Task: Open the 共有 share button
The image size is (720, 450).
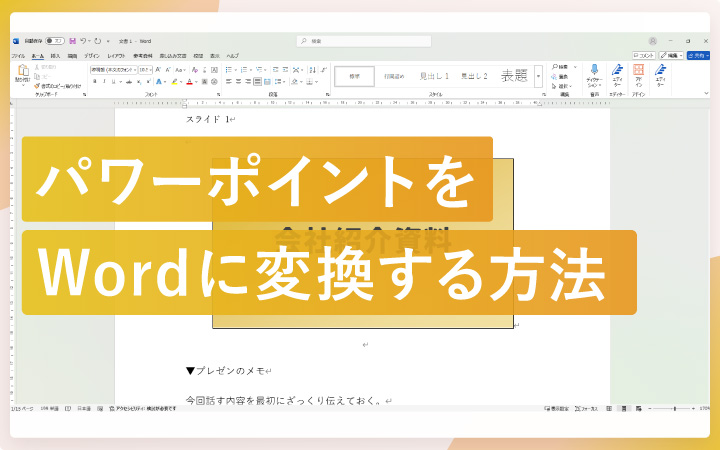Action: point(698,56)
